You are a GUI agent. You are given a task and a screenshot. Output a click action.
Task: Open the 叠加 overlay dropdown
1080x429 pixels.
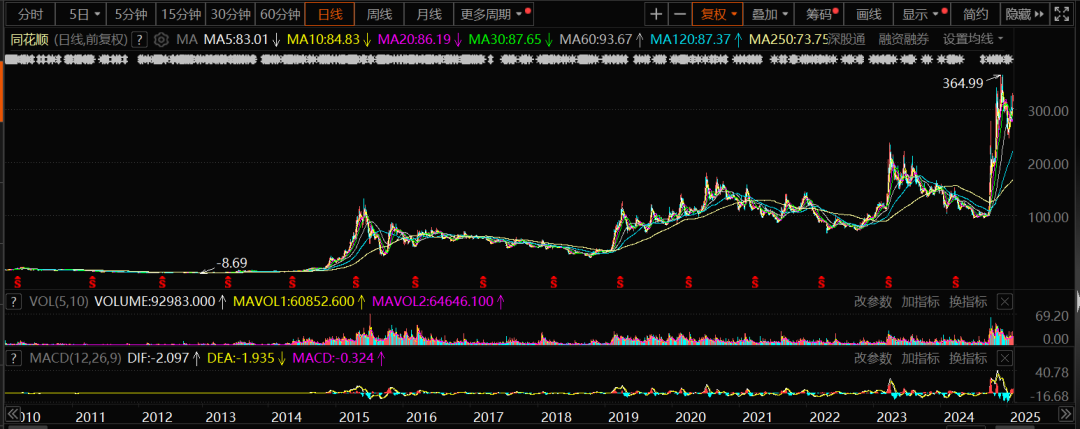768,14
